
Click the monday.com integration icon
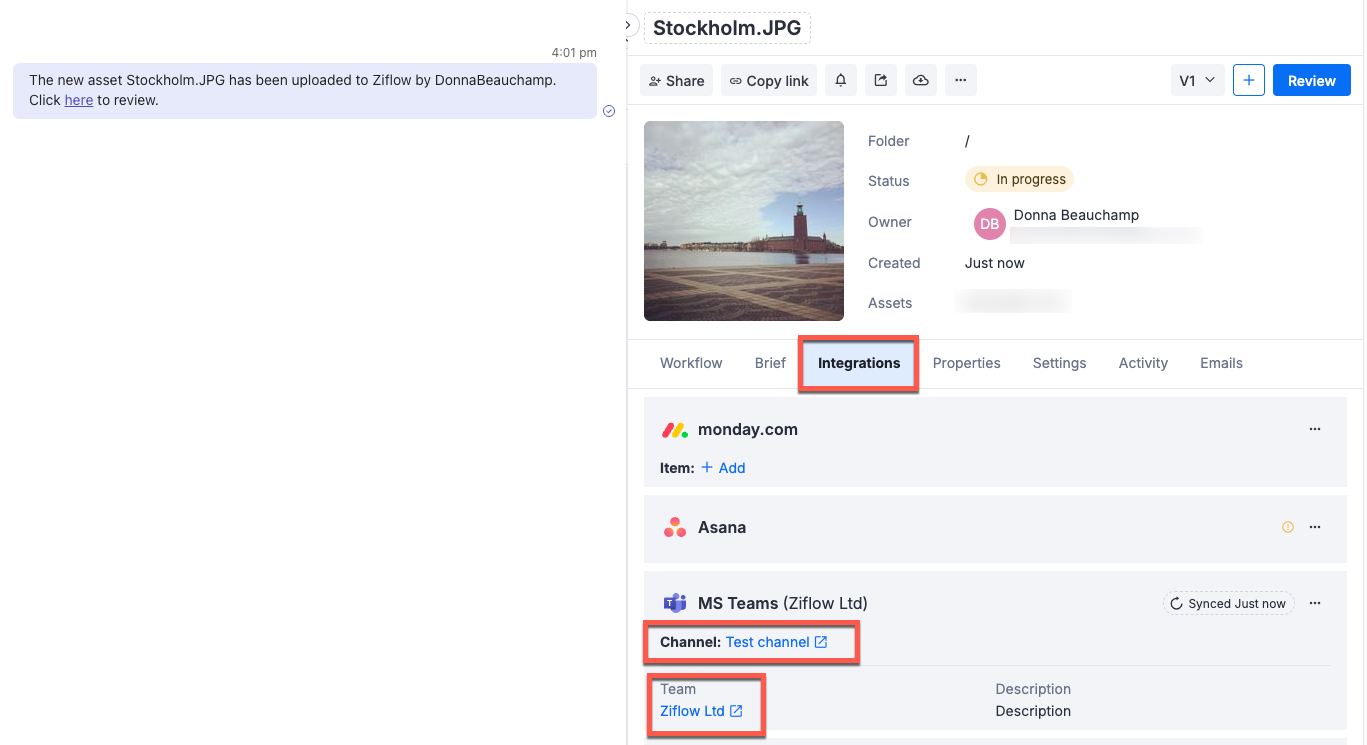click(674, 429)
